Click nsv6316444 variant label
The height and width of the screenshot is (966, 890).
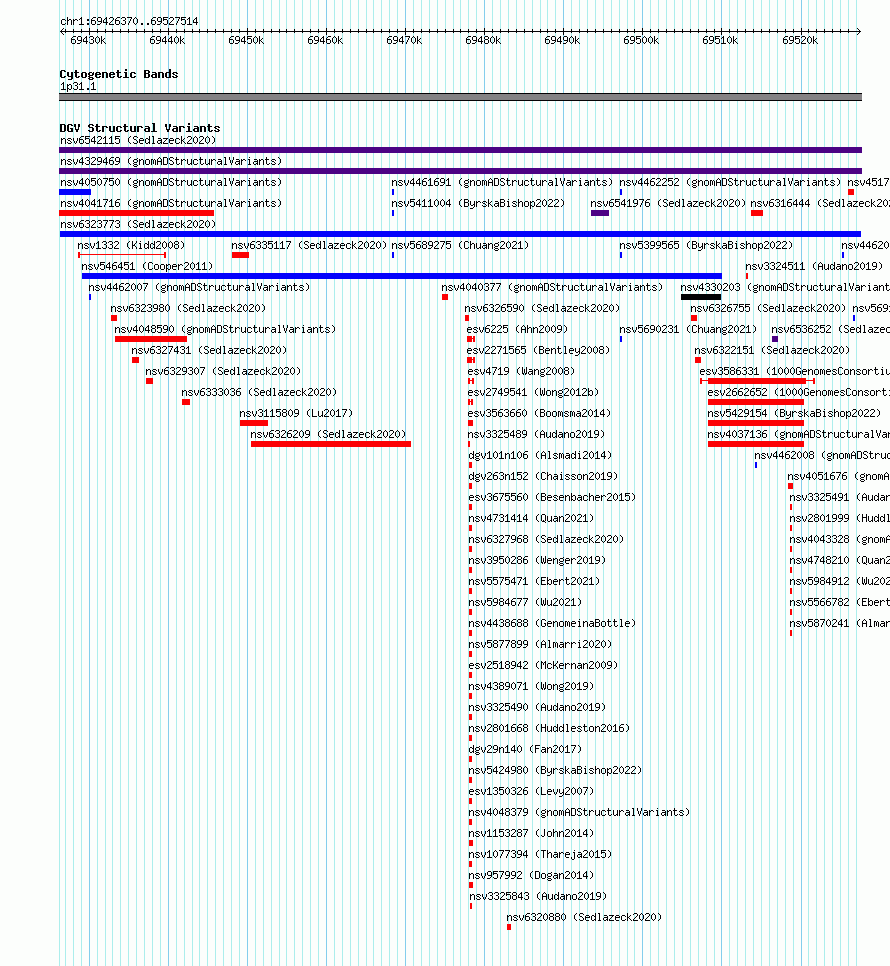click(x=820, y=203)
